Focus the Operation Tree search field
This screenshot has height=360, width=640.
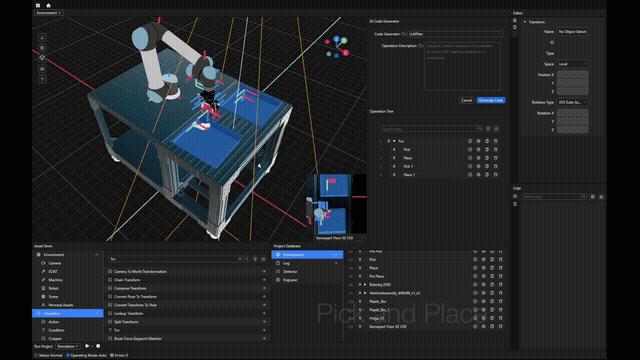(431, 129)
